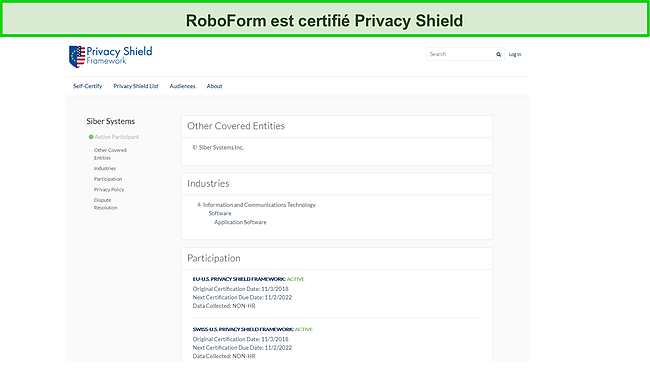Click the EU-U.S. Data Collected: NON-HR line

[224, 306]
